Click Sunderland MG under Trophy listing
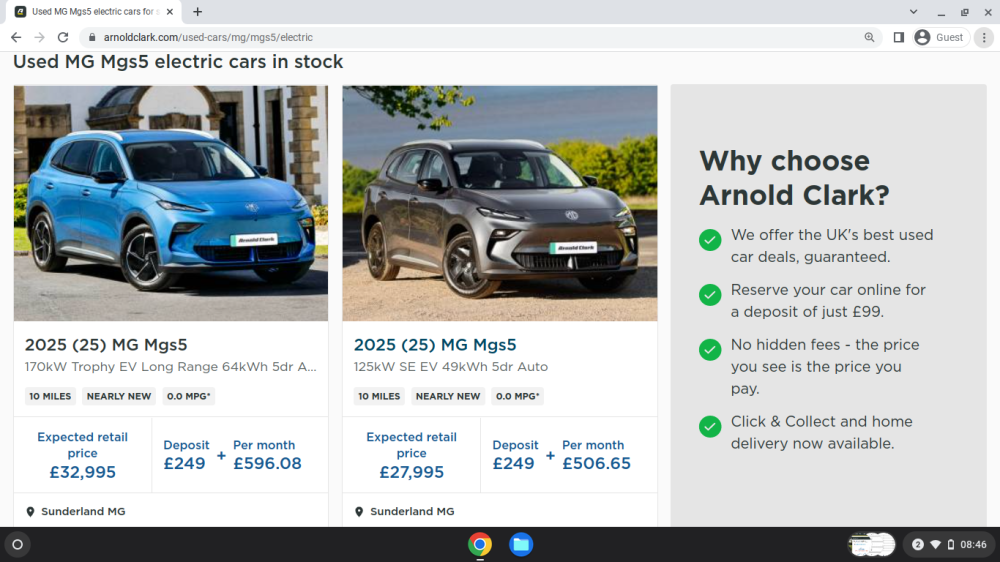Screen dimensions: 1000x562 click(x=84, y=512)
